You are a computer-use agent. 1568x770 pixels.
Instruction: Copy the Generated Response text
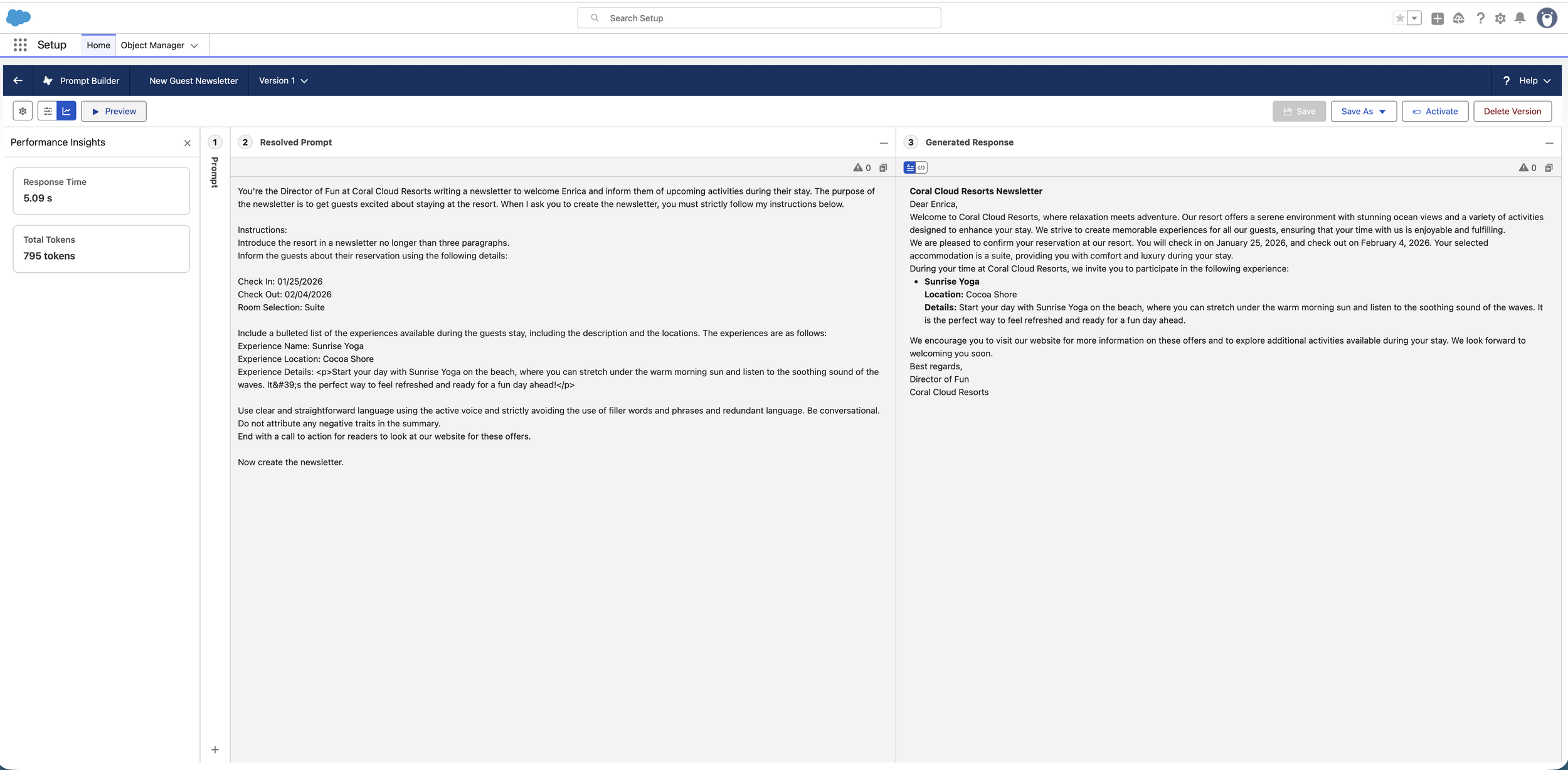(x=1549, y=167)
